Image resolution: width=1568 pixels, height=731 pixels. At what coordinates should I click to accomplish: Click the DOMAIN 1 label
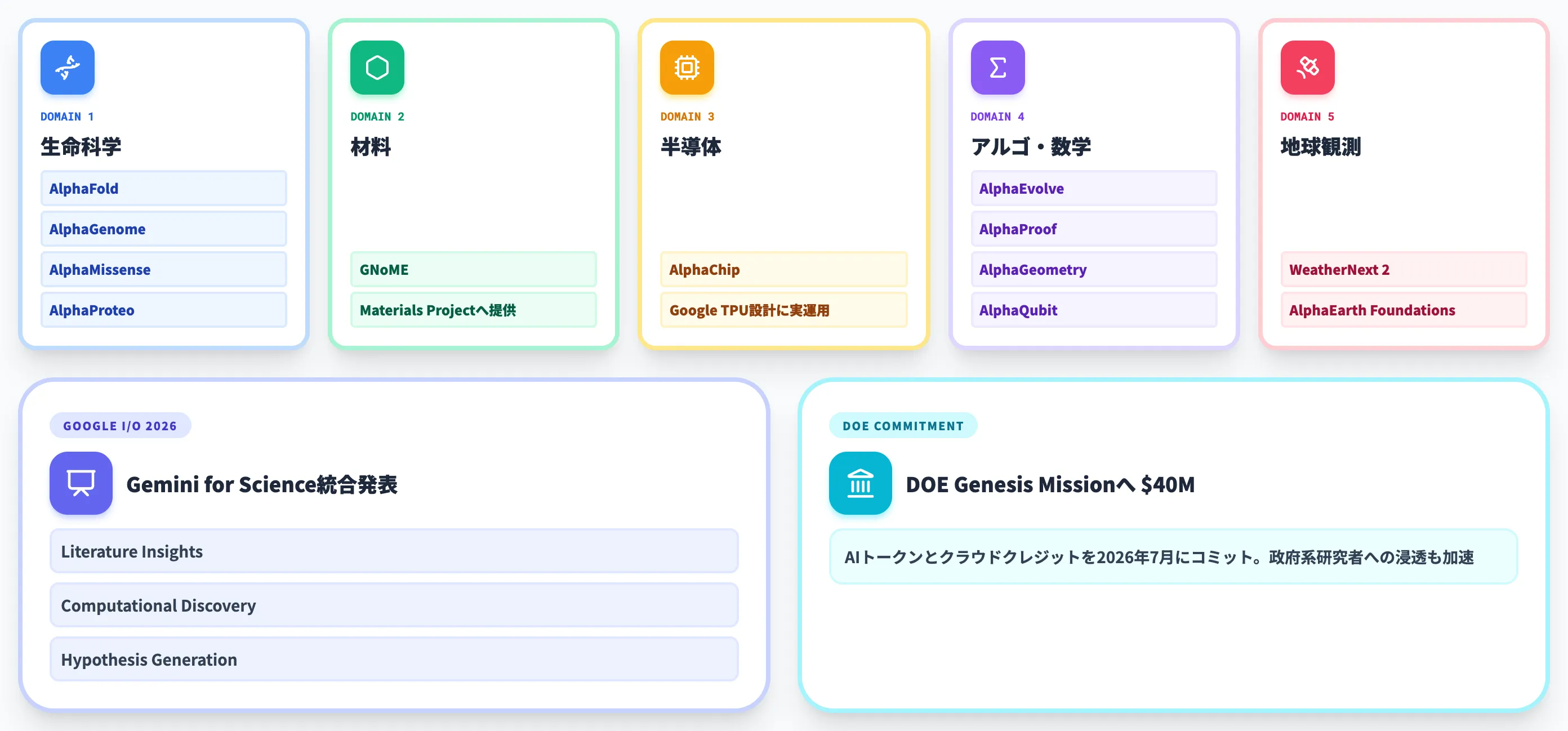point(67,116)
